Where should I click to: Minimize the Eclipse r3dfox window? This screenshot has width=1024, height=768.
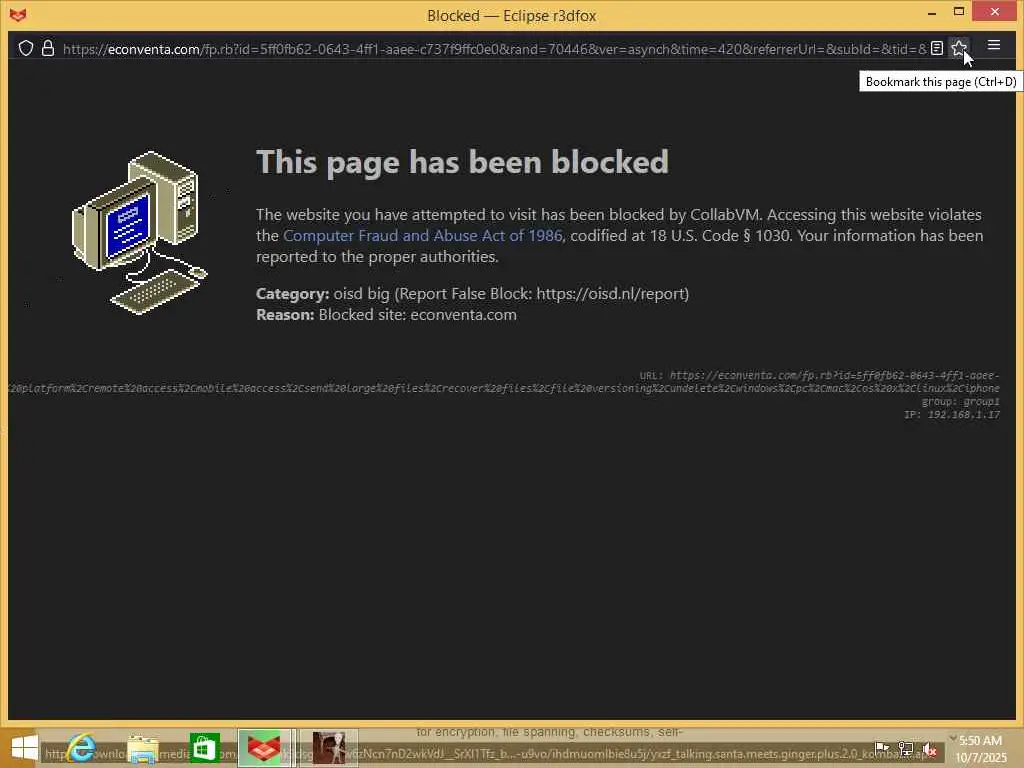(932, 12)
